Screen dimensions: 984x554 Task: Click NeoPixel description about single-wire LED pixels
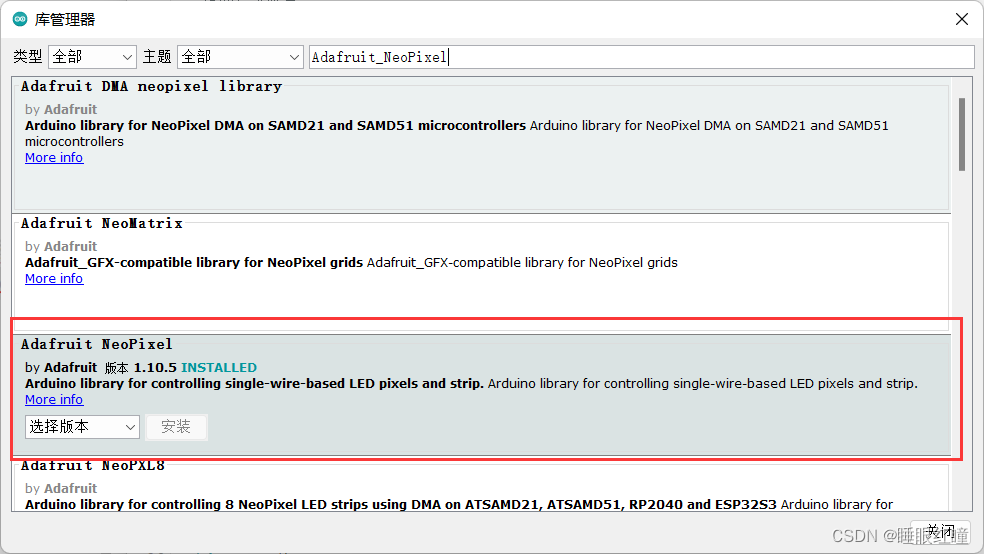471,383
